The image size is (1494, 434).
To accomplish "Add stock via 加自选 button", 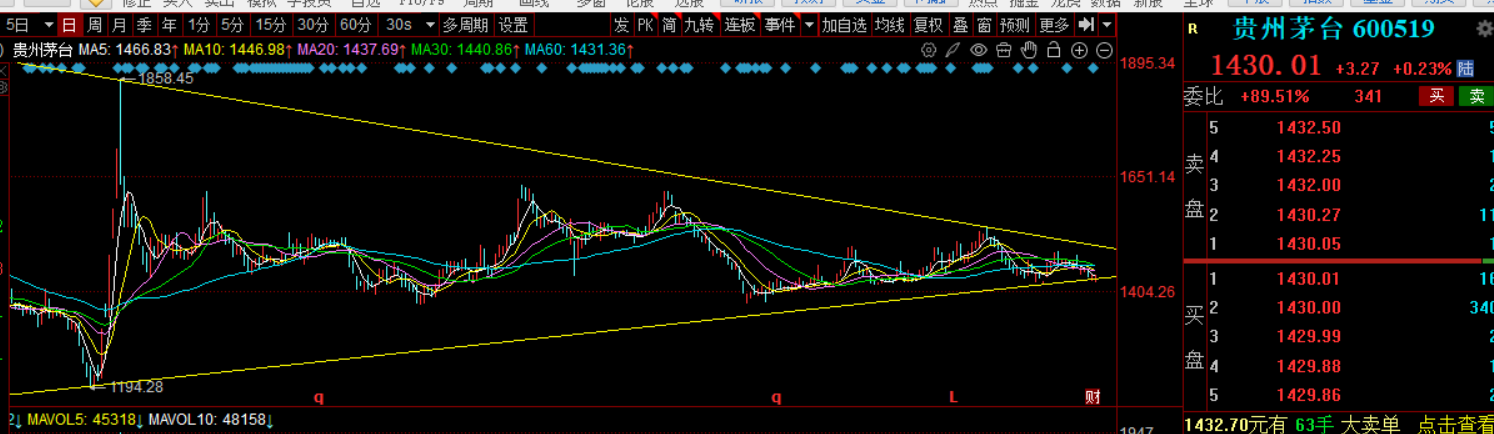I will (844, 25).
